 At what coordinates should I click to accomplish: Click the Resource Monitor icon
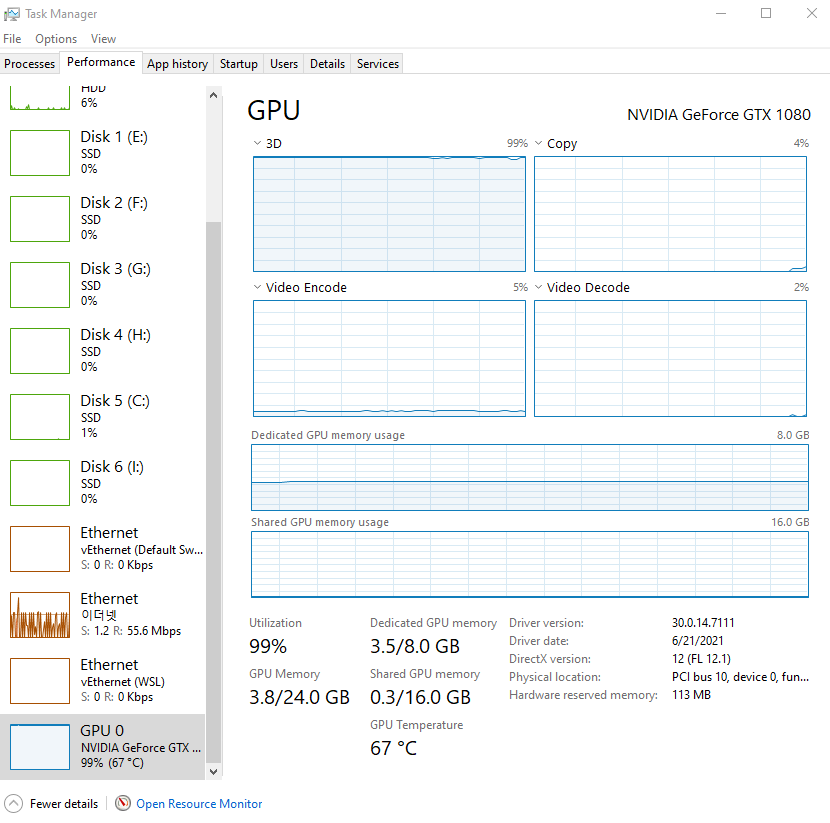tap(123, 803)
